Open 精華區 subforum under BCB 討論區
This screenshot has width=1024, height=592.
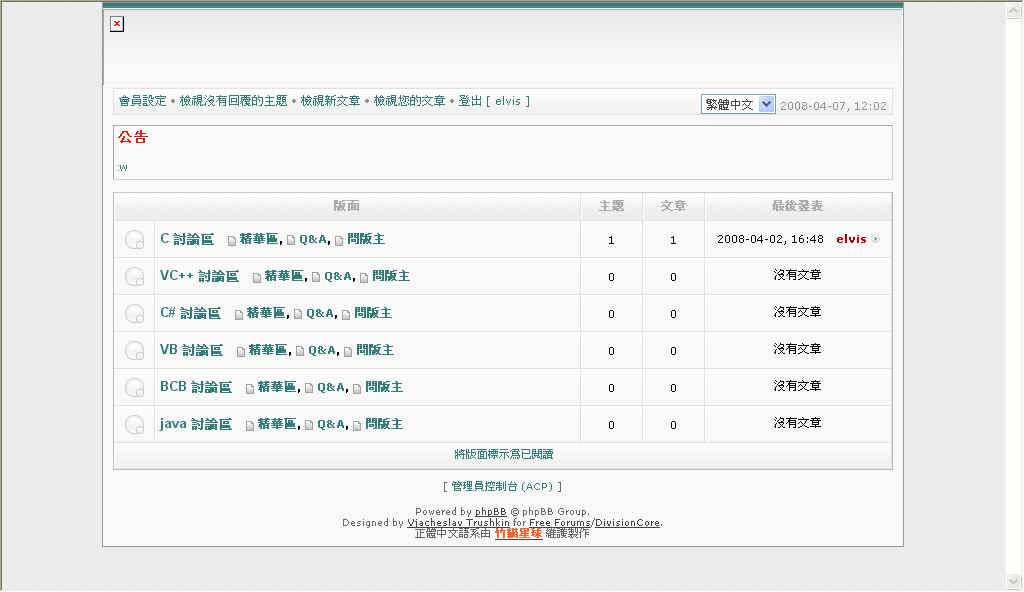(277, 387)
